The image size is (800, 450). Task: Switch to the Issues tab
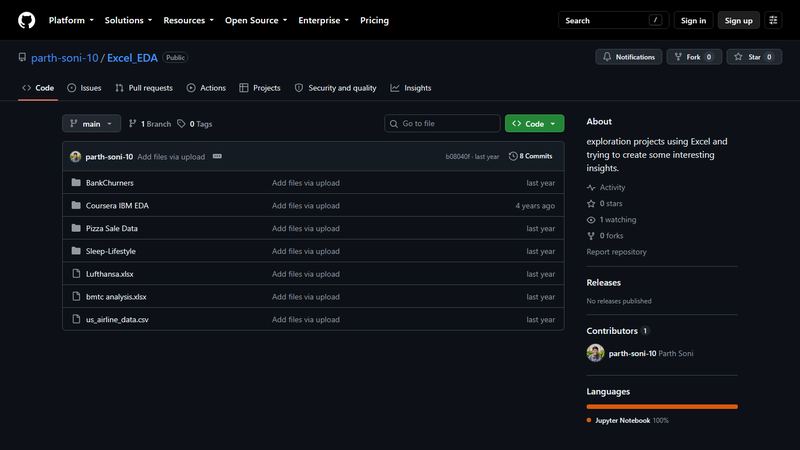[x=84, y=88]
